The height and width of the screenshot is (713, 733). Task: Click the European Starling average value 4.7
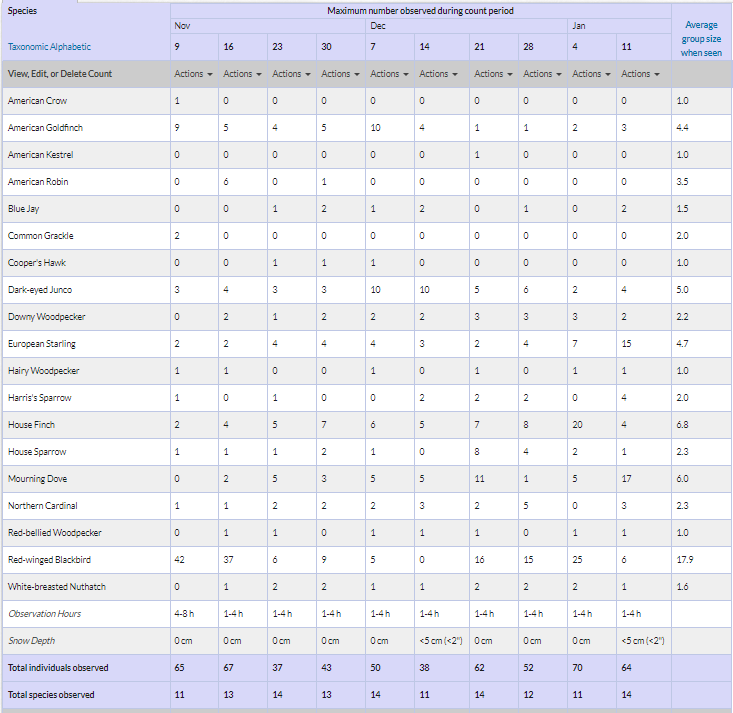click(683, 344)
